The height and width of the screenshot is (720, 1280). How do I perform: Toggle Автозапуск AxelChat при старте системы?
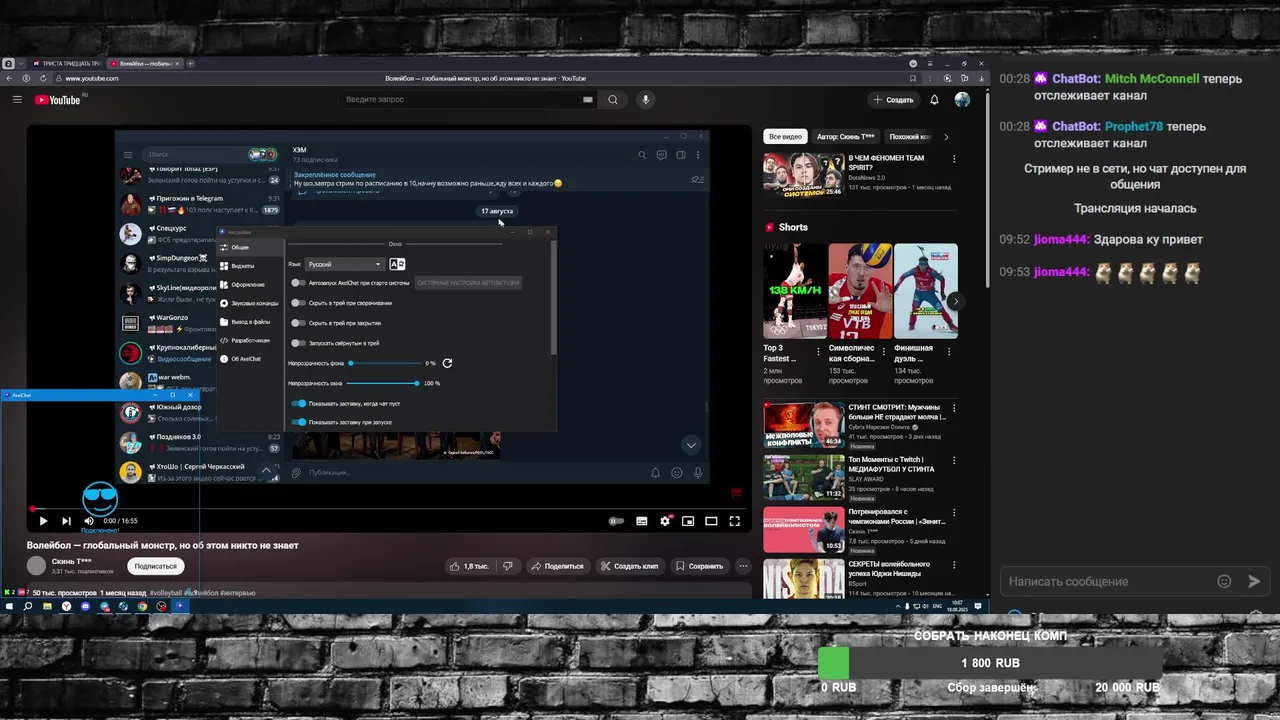coord(298,283)
